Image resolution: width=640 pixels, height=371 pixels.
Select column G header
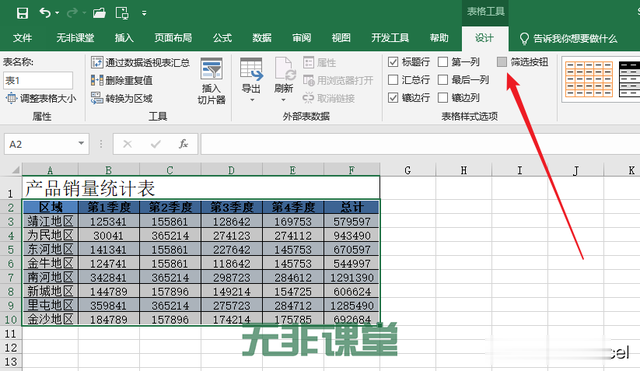(x=407, y=170)
